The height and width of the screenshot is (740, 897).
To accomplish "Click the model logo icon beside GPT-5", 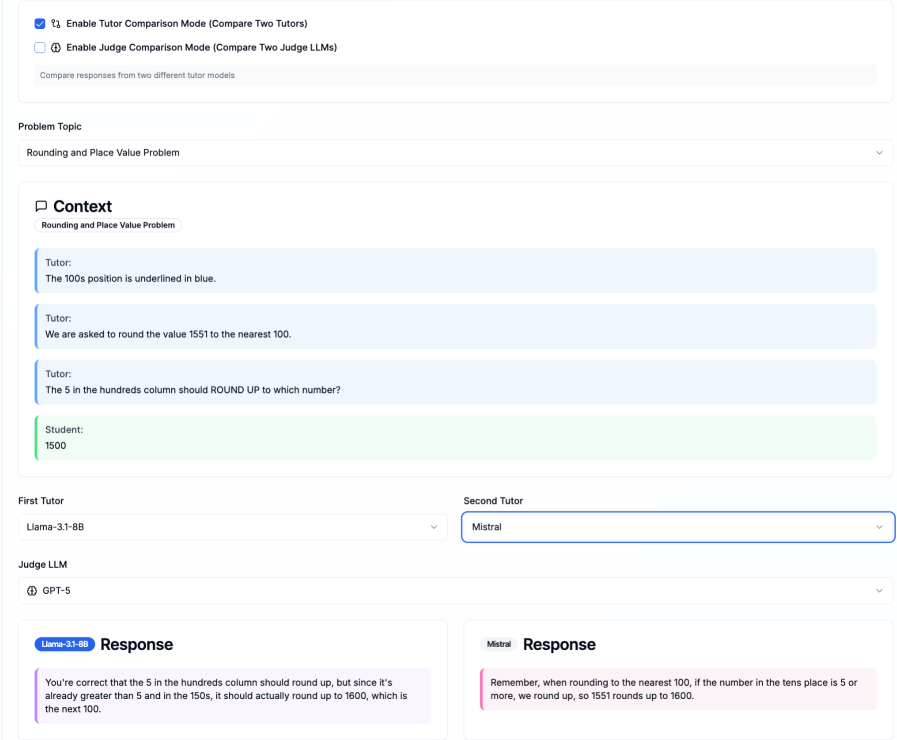I will tap(32, 590).
